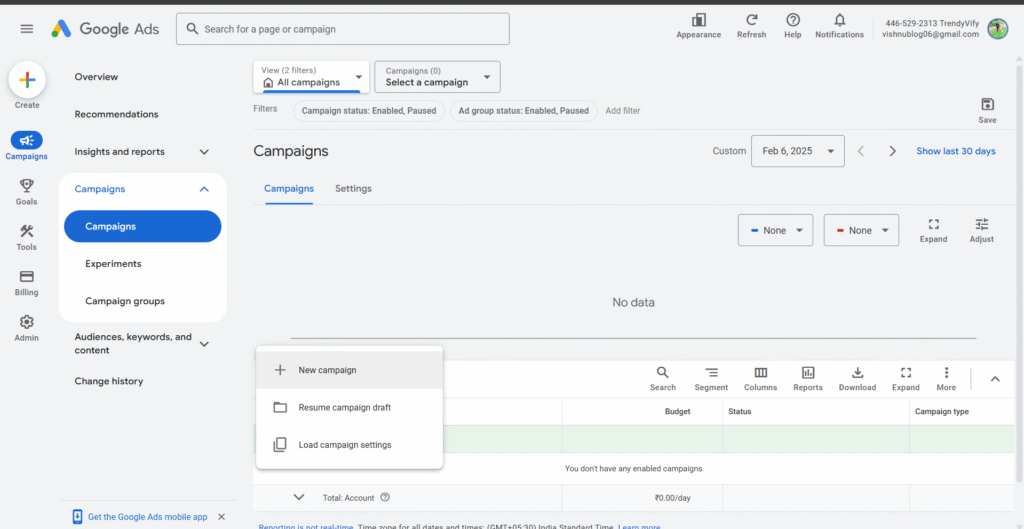The width and height of the screenshot is (1024, 529).
Task: Click Show last 30 days link
Action: tap(956, 151)
